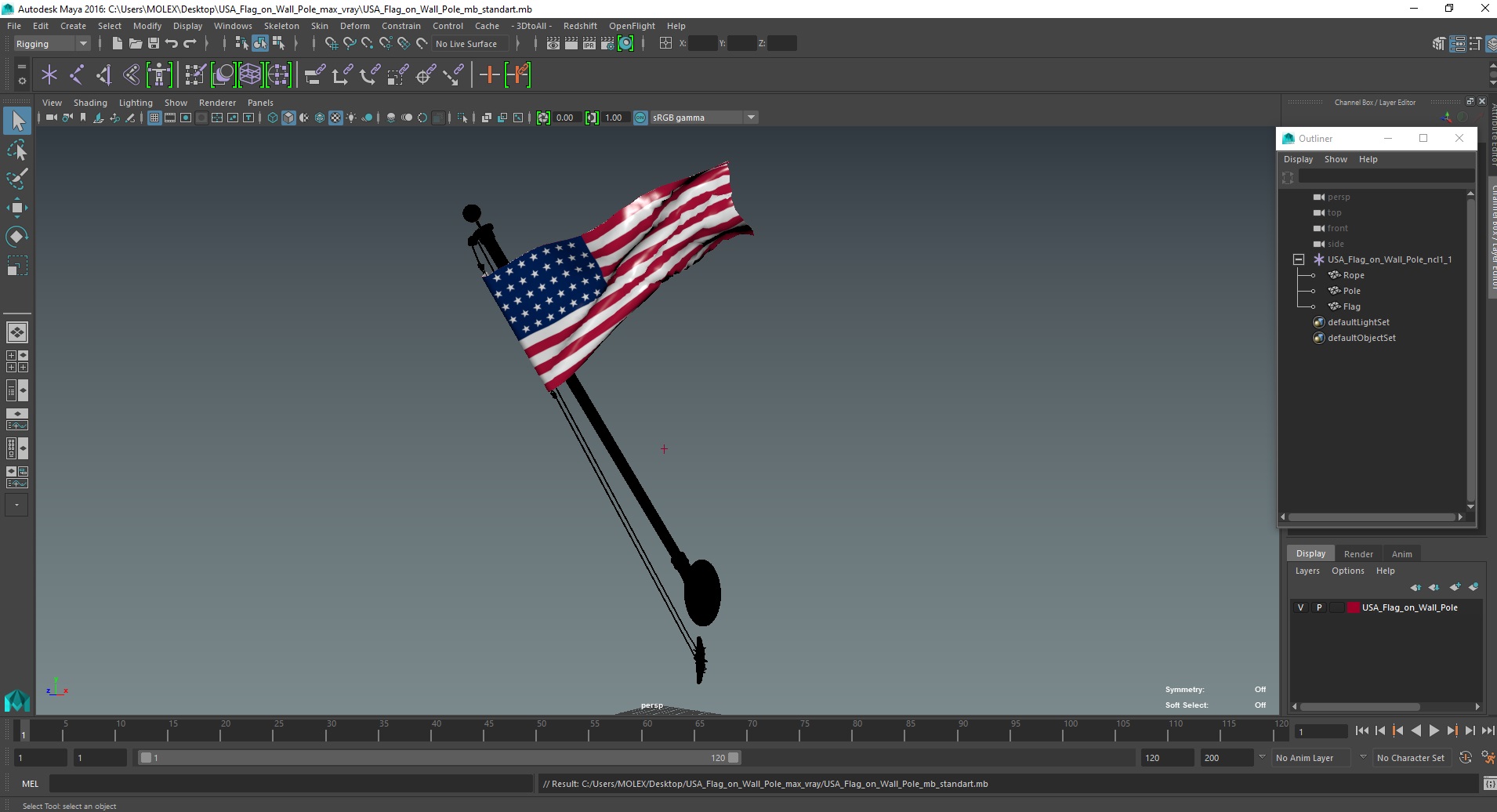
Task: Select four-pane layout icon
Action: click(17, 361)
